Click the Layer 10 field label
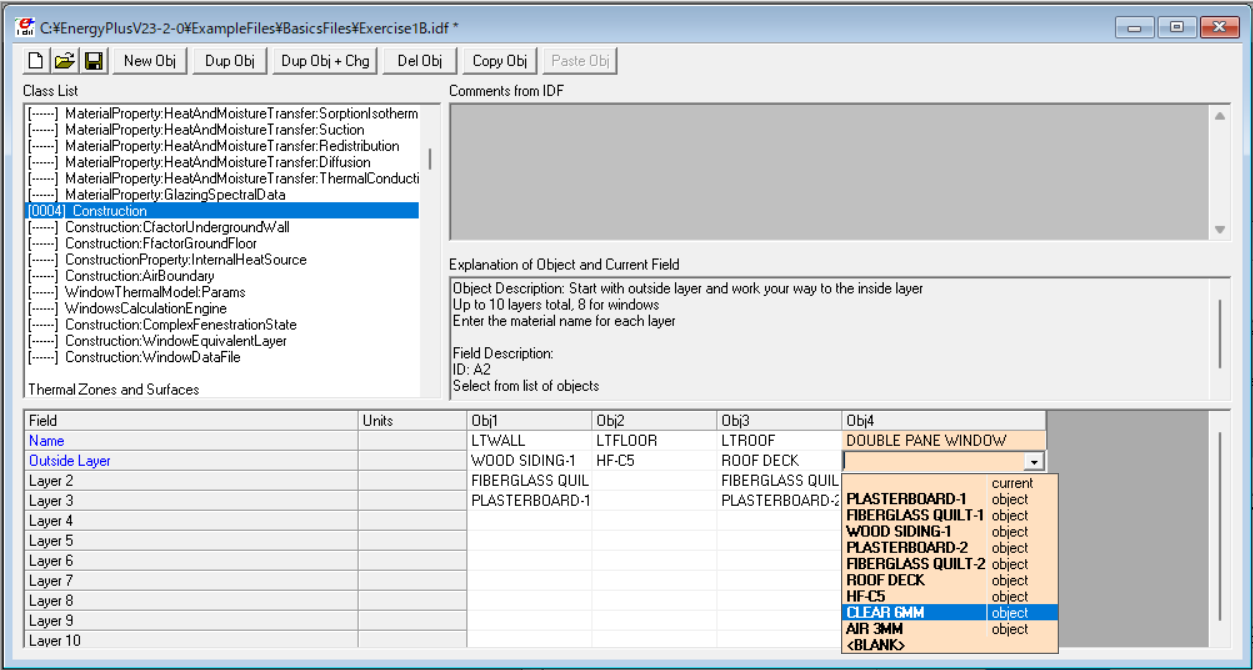The image size is (1253, 670). (x=191, y=641)
